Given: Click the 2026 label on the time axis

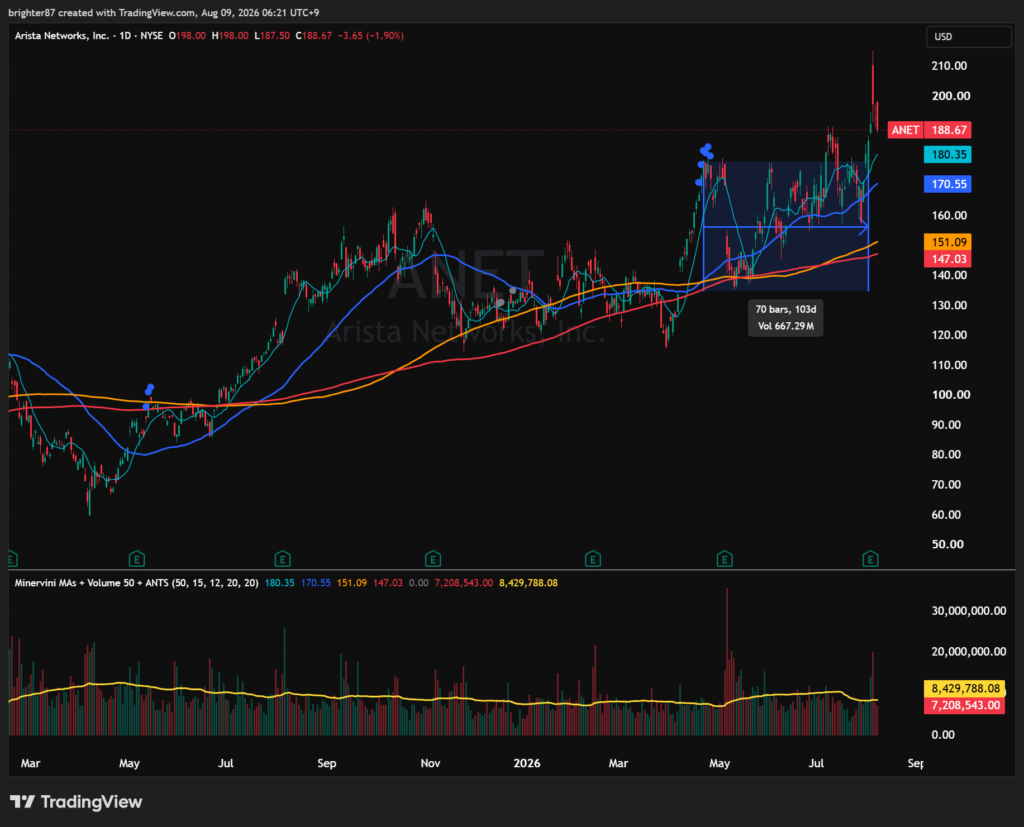Looking at the screenshot, I should [x=527, y=763].
